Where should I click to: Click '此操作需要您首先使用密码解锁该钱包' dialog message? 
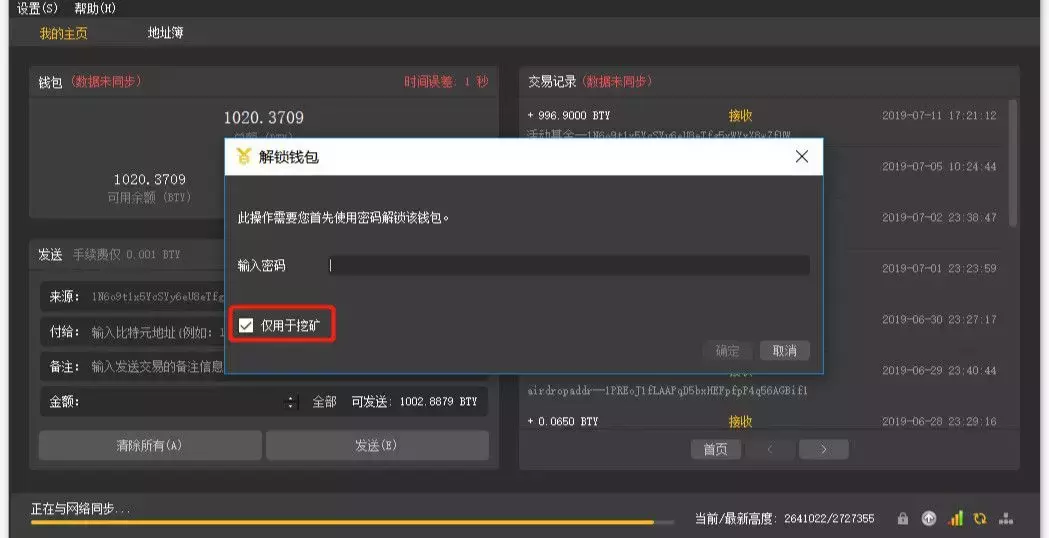click(x=343, y=218)
